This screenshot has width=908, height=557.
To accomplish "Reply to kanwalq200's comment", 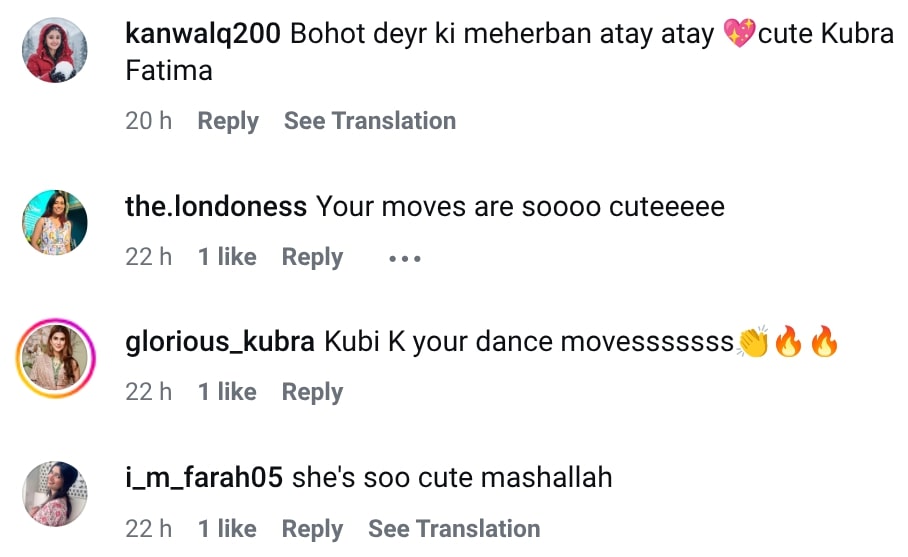I will [x=228, y=121].
